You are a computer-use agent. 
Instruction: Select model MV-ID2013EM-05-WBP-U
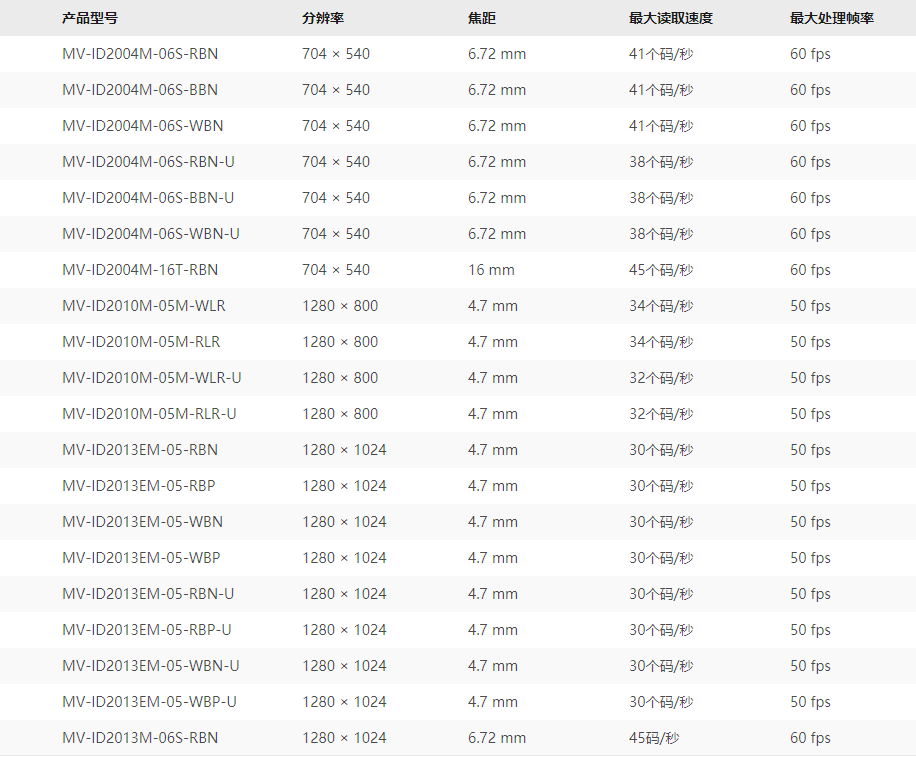tap(150, 702)
